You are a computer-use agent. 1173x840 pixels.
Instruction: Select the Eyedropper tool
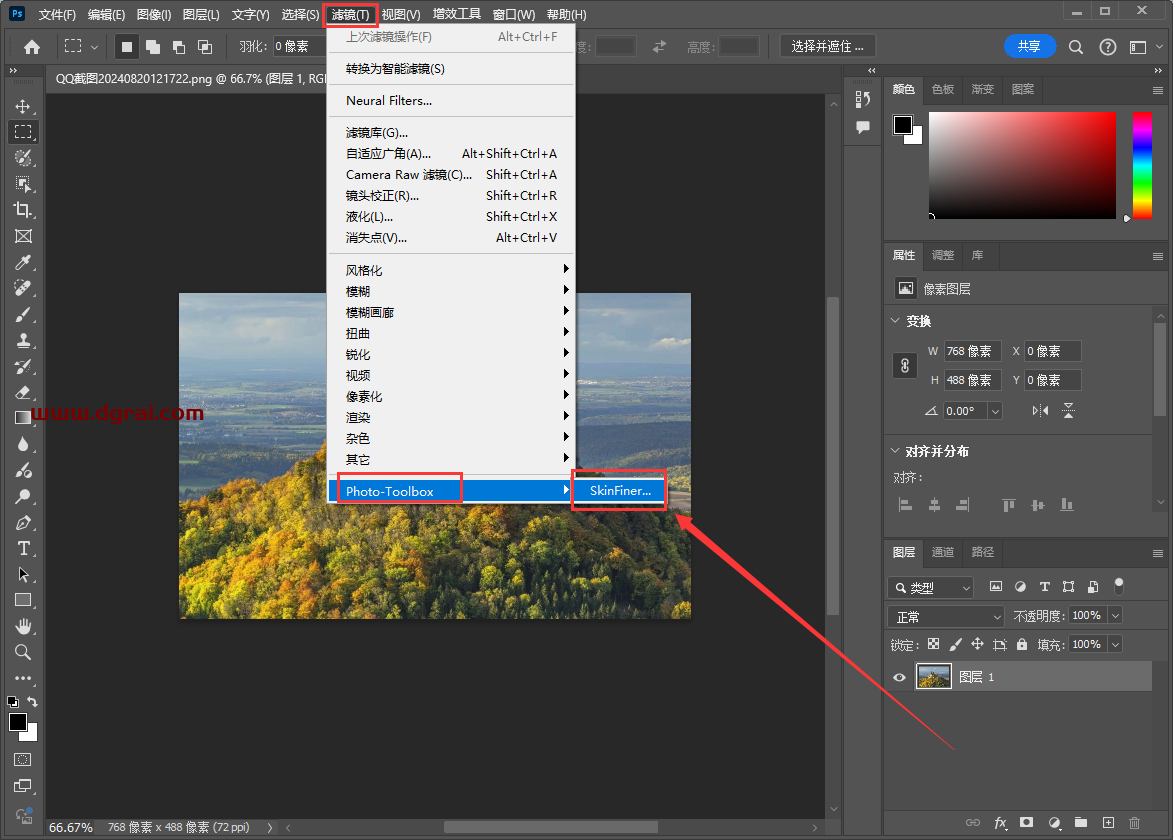[22, 262]
